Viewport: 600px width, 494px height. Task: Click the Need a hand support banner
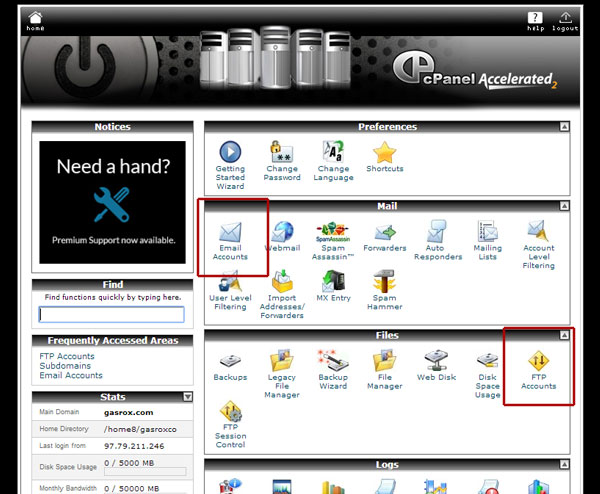coord(112,202)
